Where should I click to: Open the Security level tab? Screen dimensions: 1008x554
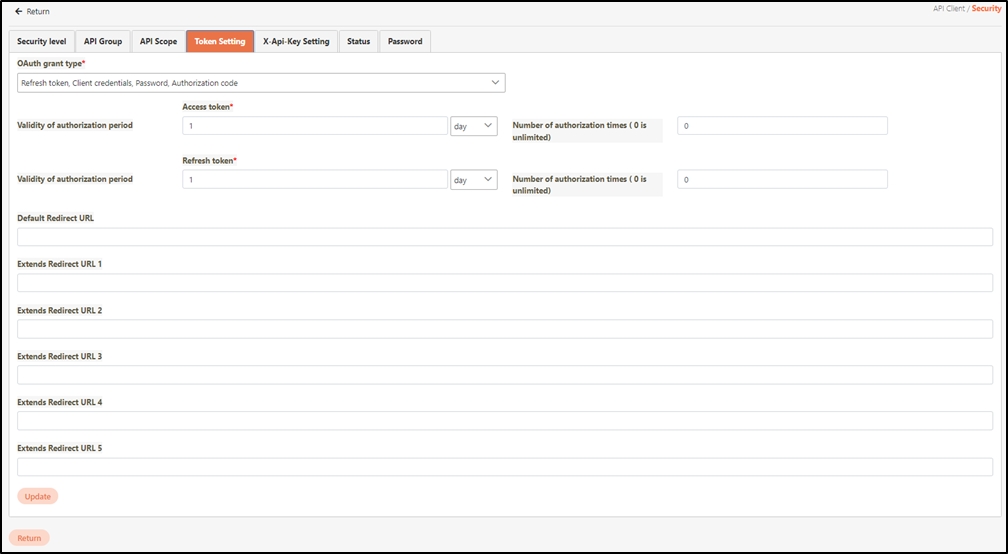pyautogui.click(x=42, y=41)
